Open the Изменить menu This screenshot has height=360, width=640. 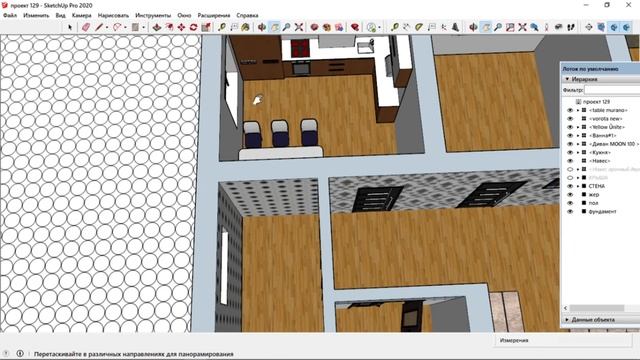point(36,15)
